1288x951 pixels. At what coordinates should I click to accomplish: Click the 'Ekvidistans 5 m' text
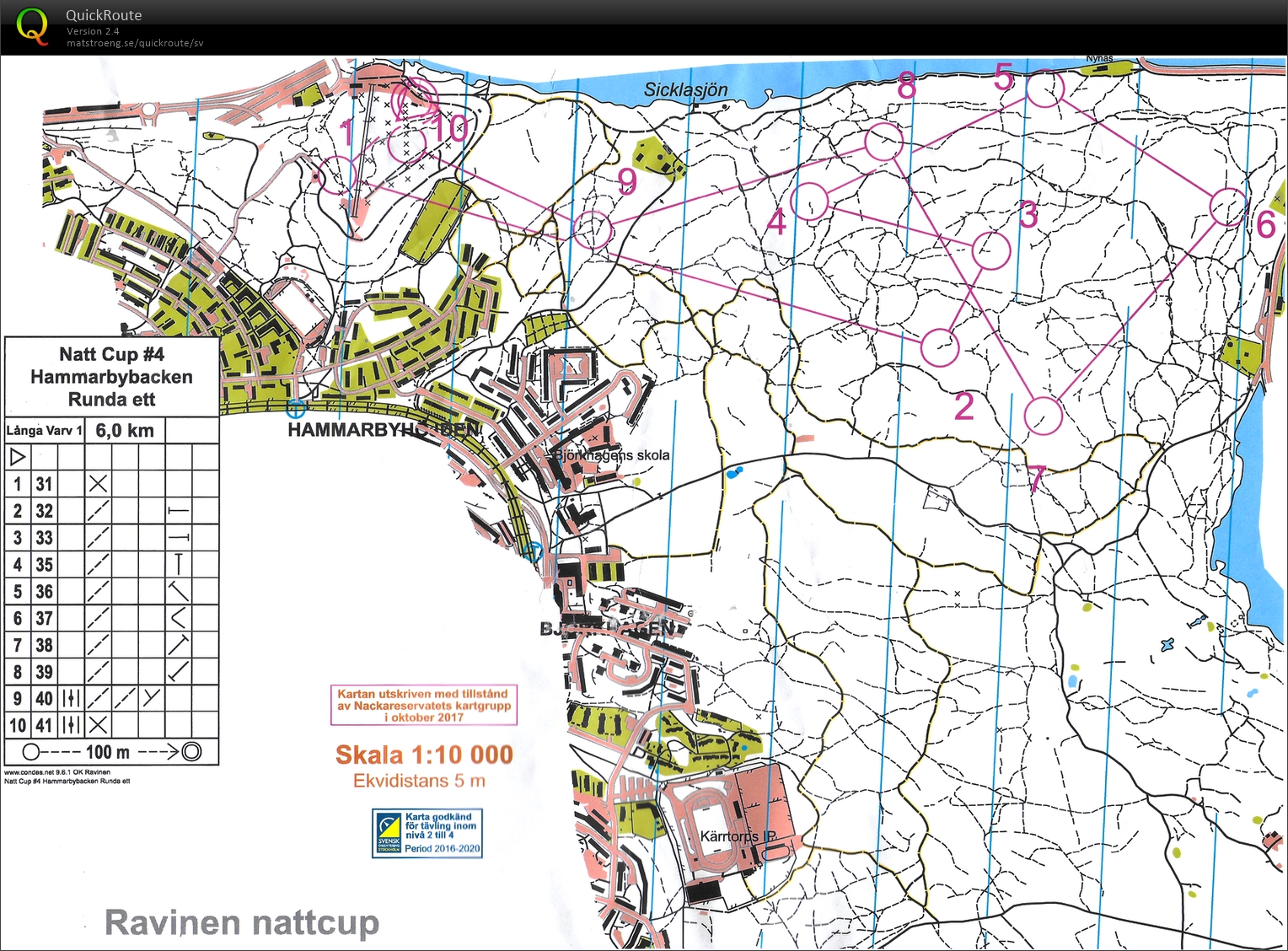click(419, 781)
